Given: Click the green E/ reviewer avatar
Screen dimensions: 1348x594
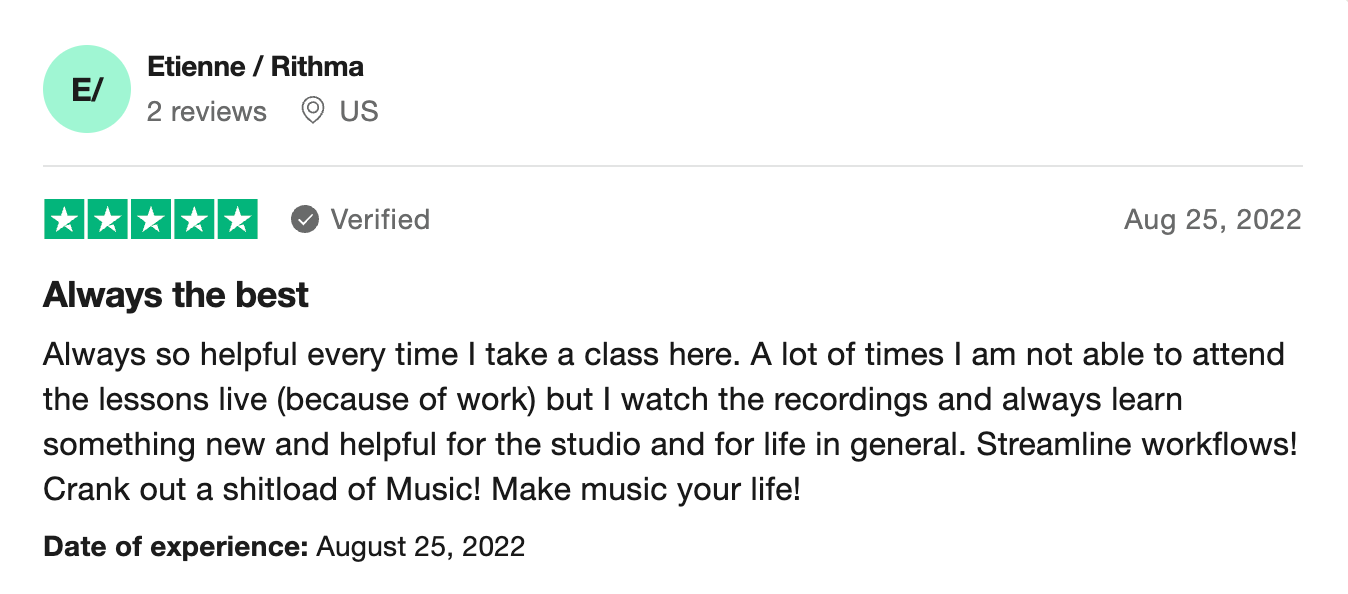Looking at the screenshot, I should click(87, 89).
